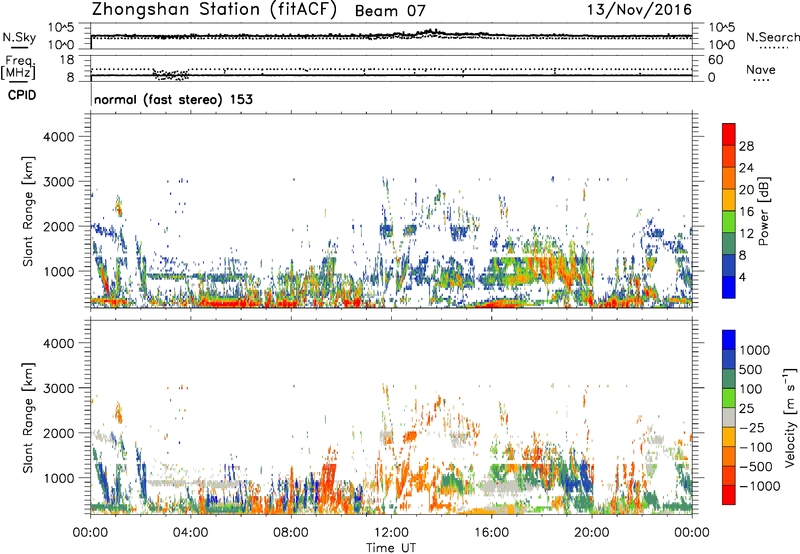Click the '1000' Velocity colorbar tick label
This screenshot has height=554, width=800.
(754, 350)
